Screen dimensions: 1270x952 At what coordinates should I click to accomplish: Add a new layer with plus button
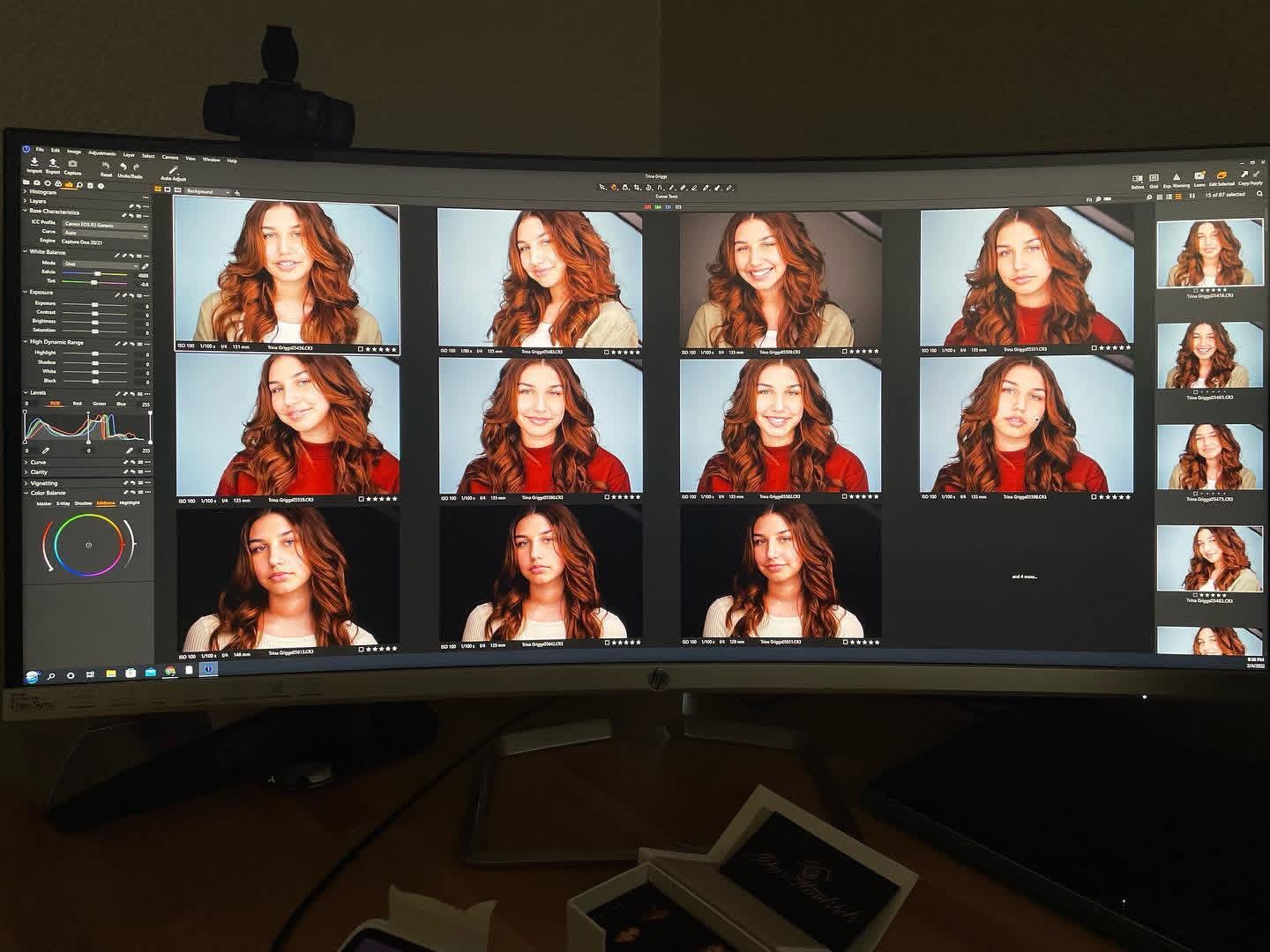pyautogui.click(x=237, y=192)
